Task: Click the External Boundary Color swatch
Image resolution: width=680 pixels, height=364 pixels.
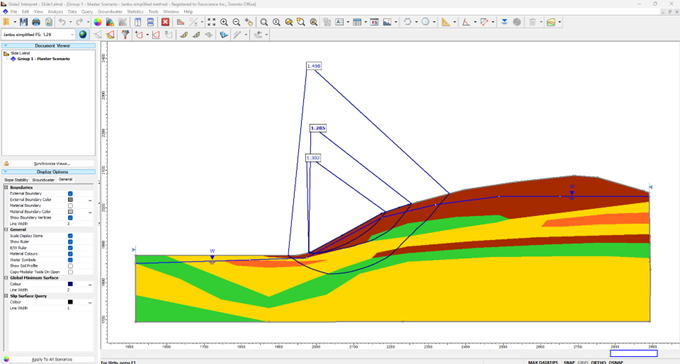Action: coord(70,200)
